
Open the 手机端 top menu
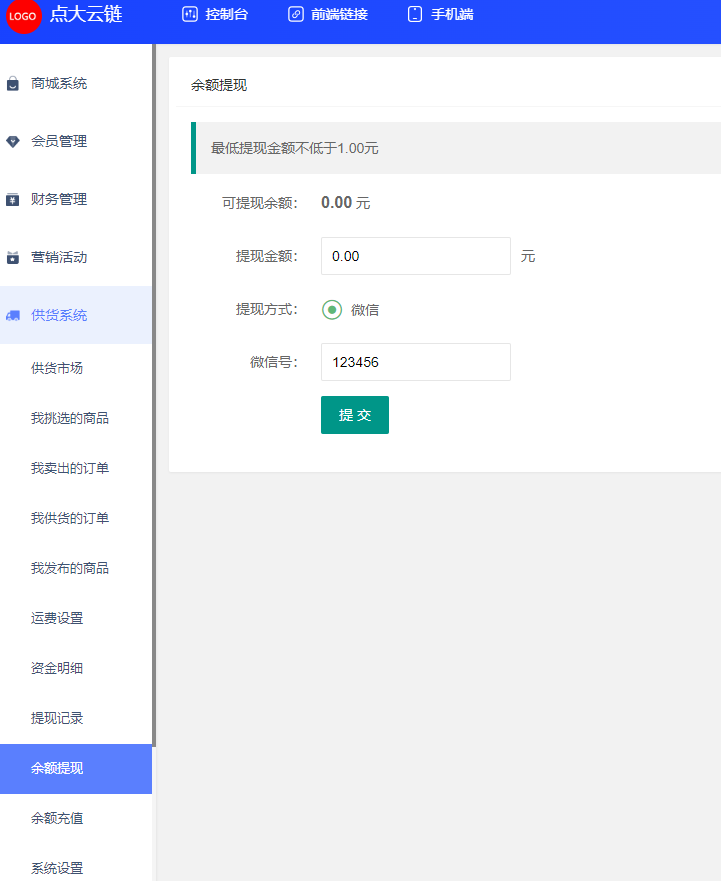[441, 15]
